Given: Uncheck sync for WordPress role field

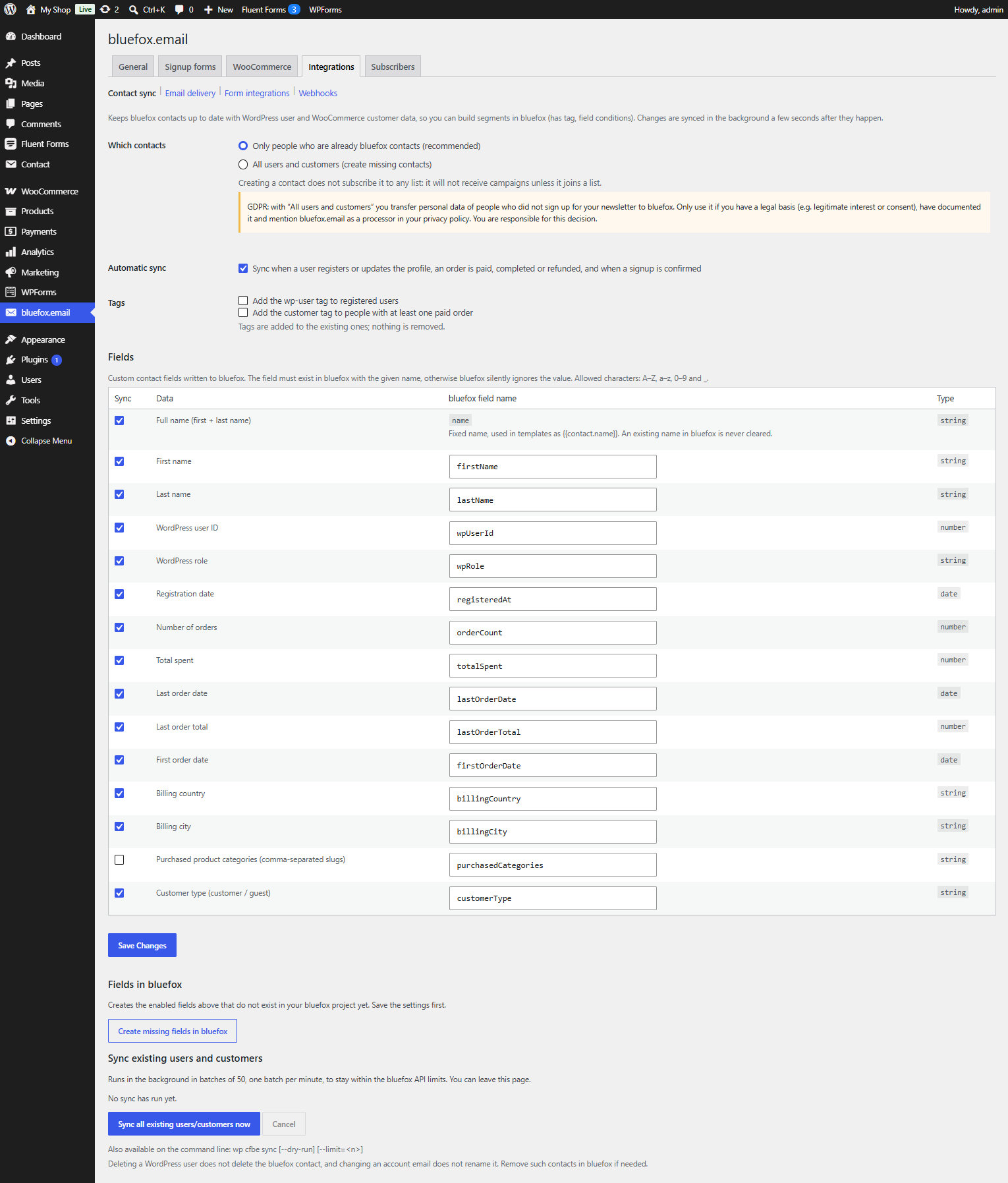Looking at the screenshot, I should tap(119, 561).
